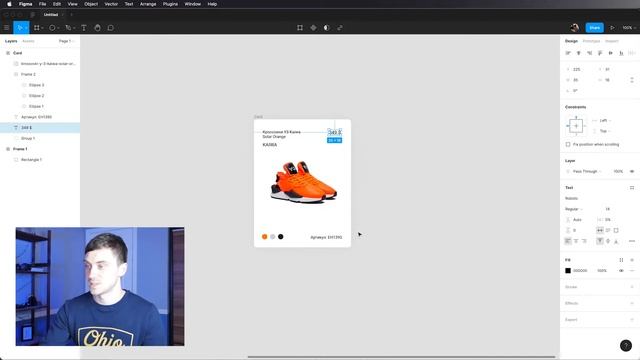Open shape tool options dropdown arrow

58,28
